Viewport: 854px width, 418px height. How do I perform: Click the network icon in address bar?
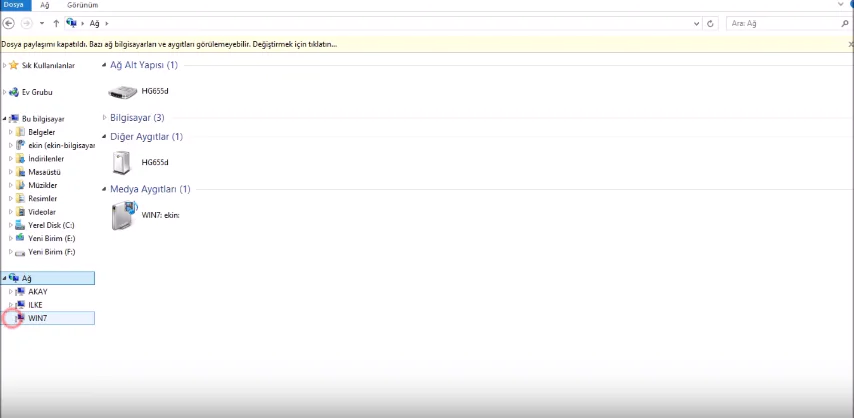(x=71, y=23)
